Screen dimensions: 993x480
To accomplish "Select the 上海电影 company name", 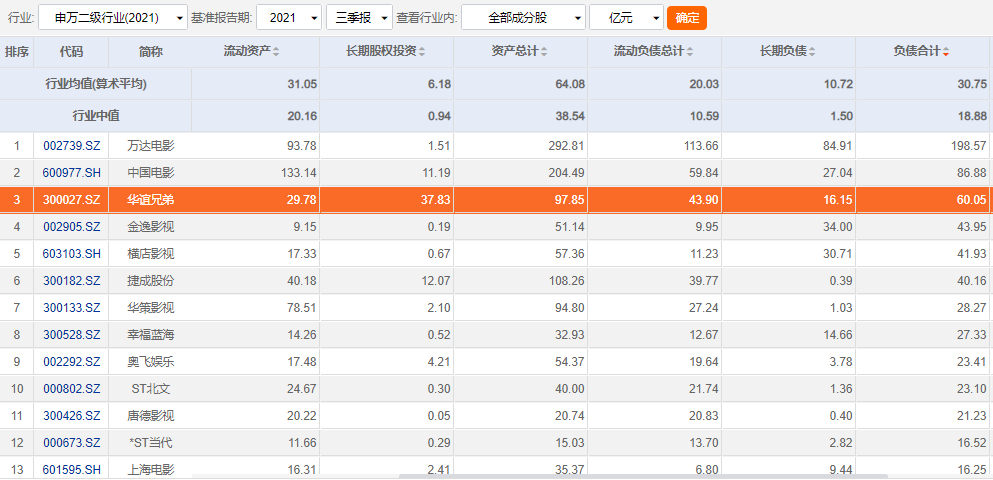I will click(151, 470).
